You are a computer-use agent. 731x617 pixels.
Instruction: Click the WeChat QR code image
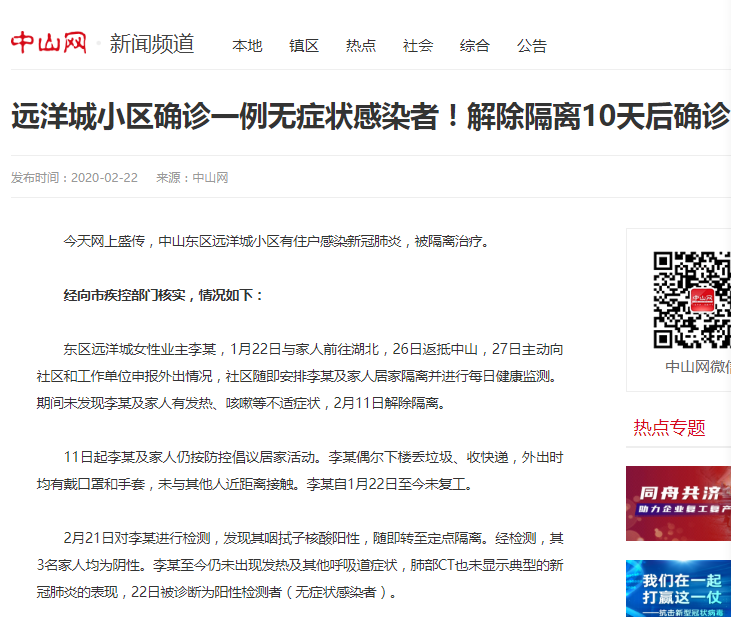coord(692,299)
